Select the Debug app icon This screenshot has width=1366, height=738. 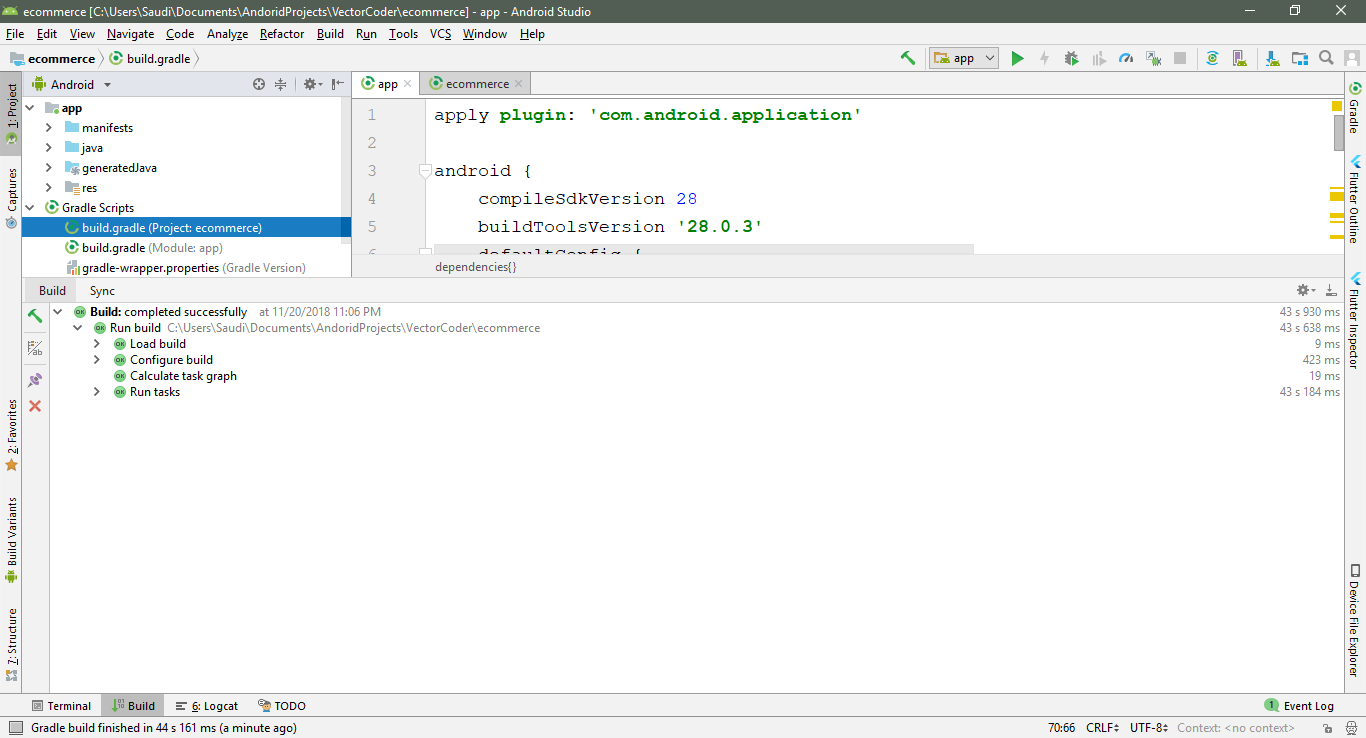1071,58
